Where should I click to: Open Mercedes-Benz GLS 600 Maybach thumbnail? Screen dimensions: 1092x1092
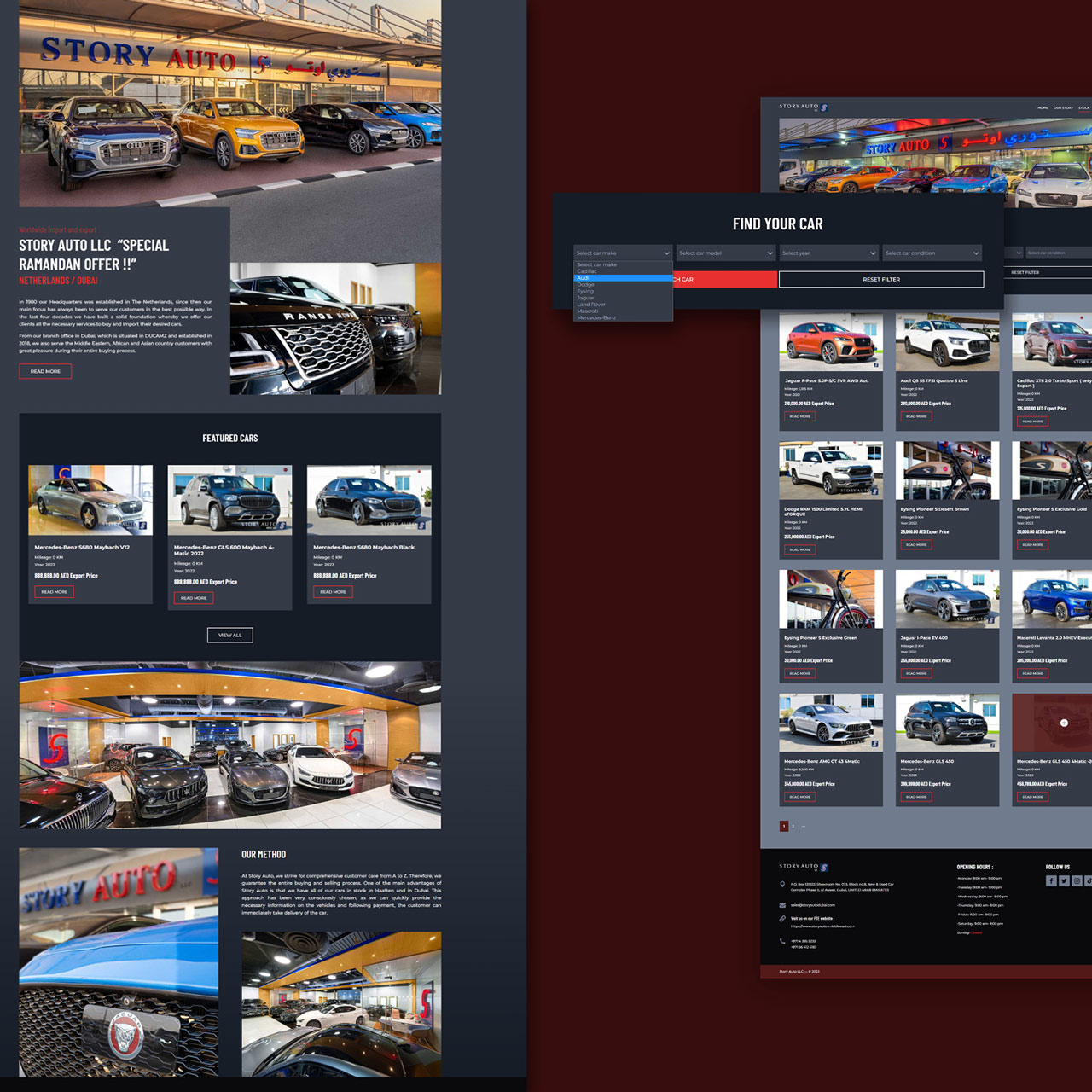pos(229,500)
